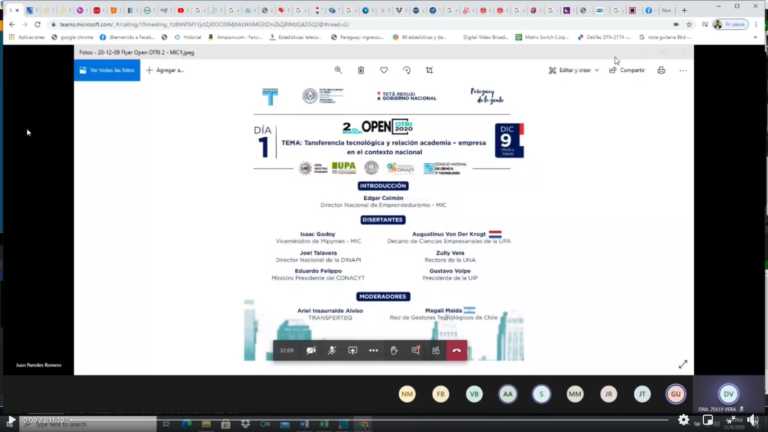768x432 pixels.
Task: Open Teams more actions ellipsis
Action: [x=373, y=351]
